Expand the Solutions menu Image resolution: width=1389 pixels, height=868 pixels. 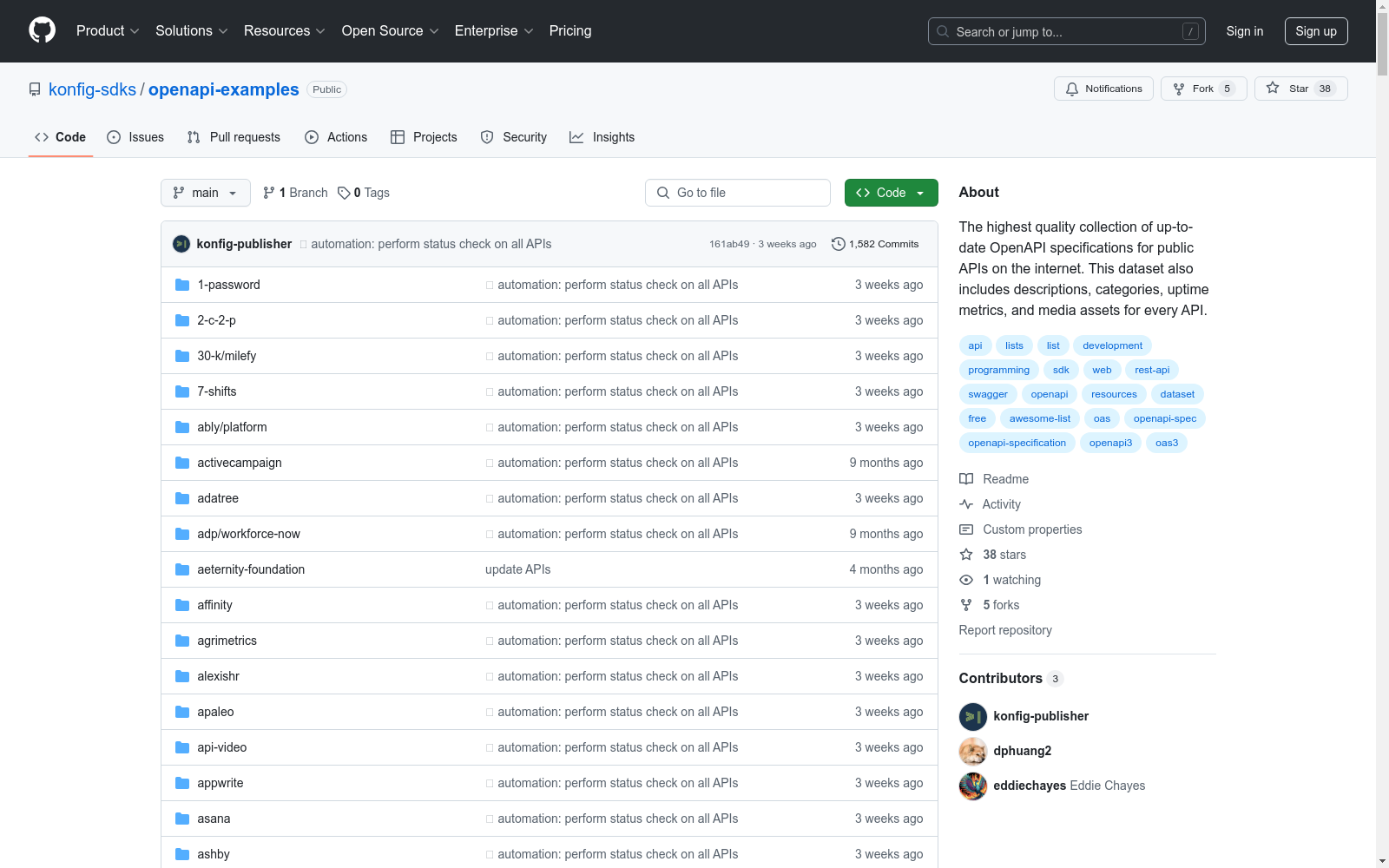click(x=192, y=31)
